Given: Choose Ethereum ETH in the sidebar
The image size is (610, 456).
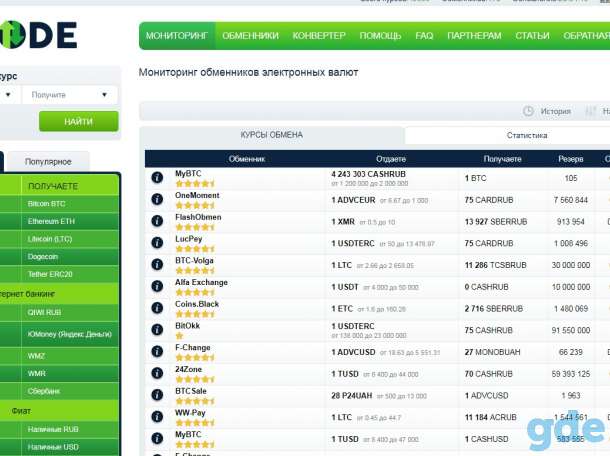Looking at the screenshot, I should coord(51,221).
